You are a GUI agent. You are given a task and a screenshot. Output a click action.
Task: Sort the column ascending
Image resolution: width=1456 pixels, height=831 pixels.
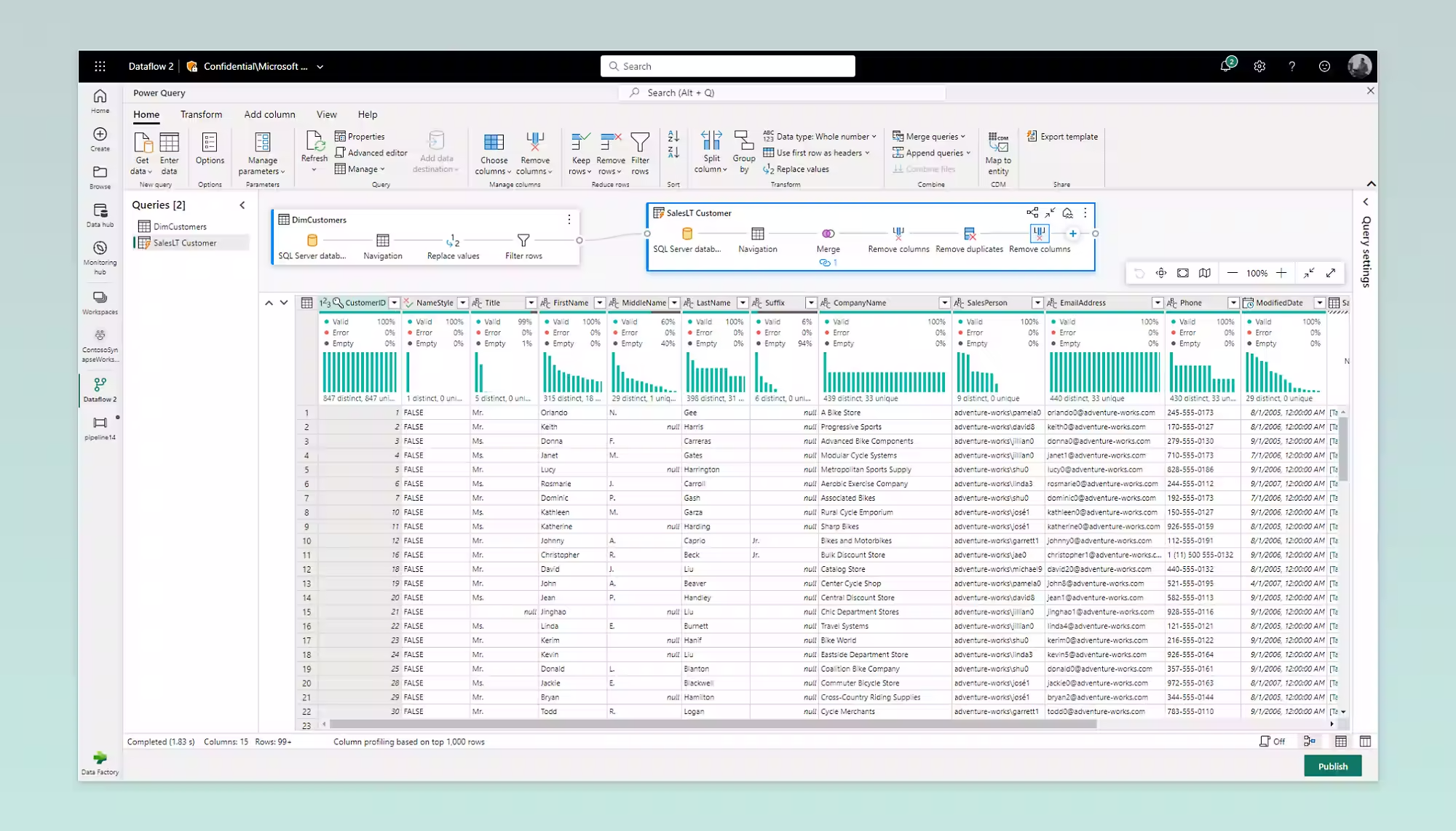673,136
